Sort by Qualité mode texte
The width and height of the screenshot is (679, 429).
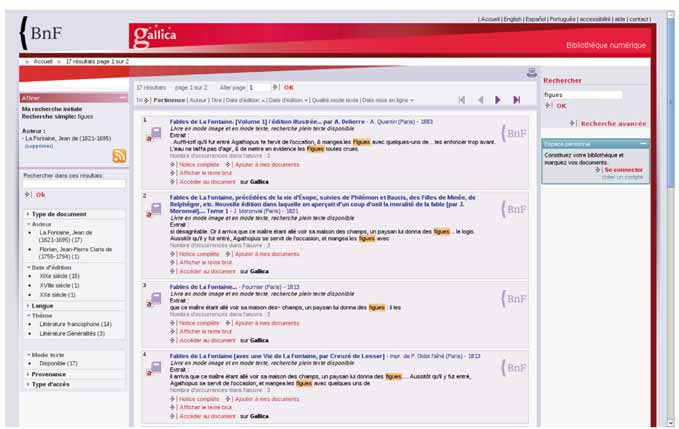pos(335,100)
